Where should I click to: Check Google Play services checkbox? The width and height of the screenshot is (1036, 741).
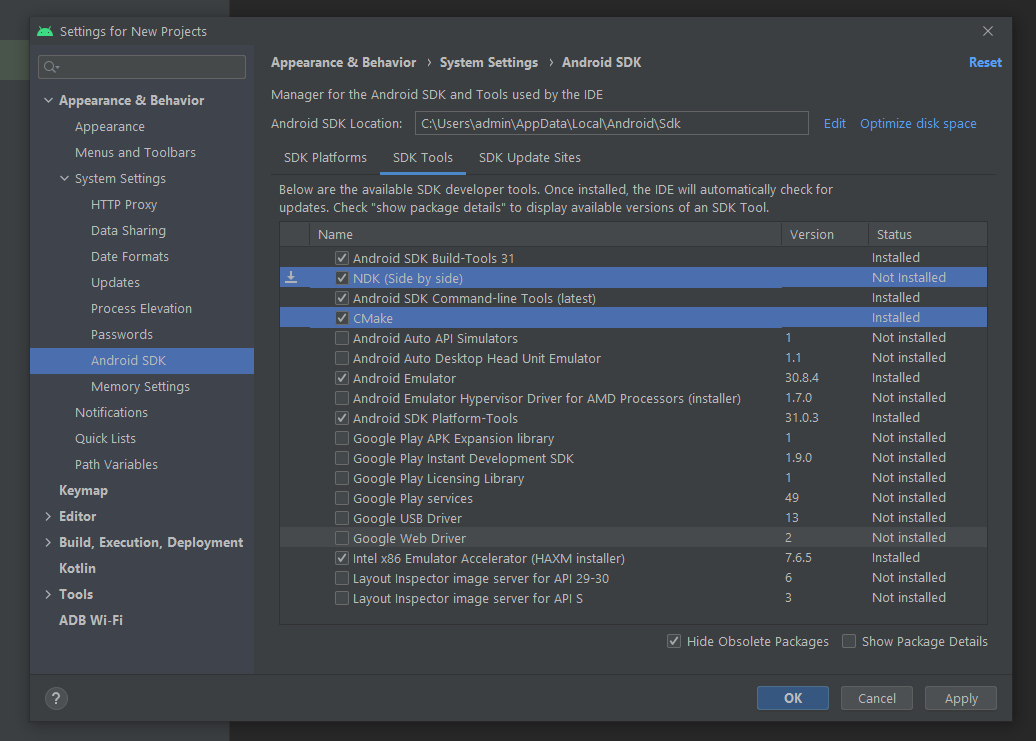[342, 498]
